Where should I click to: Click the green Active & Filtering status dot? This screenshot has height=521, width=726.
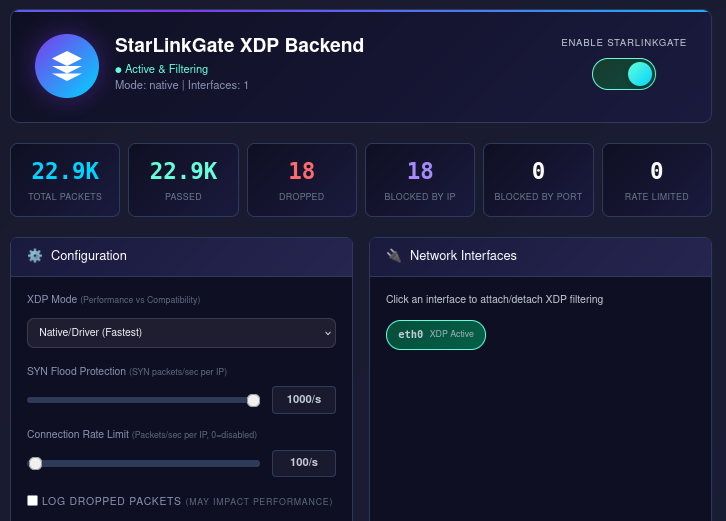118,70
